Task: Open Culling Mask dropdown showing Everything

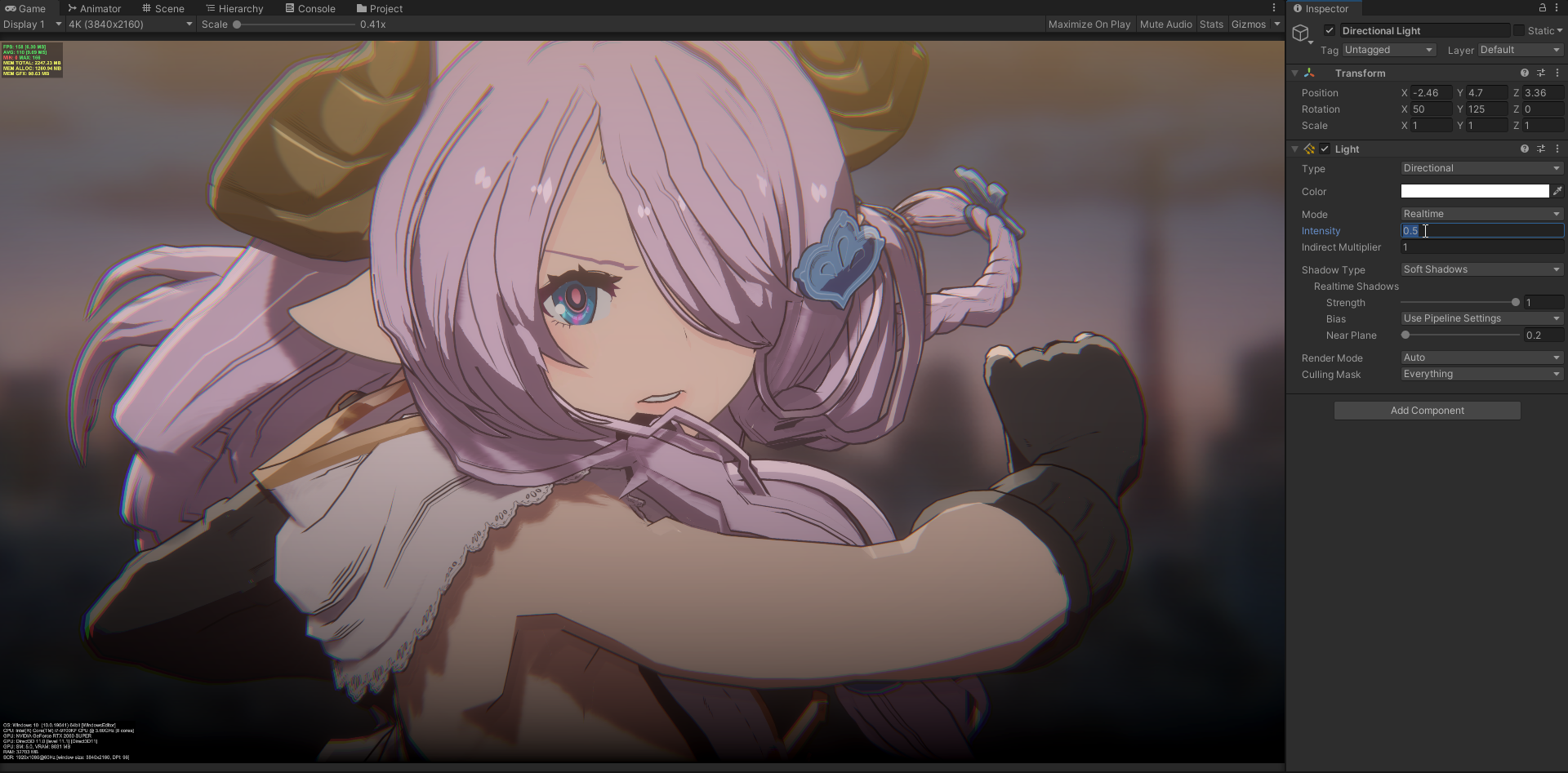Action: point(1481,374)
